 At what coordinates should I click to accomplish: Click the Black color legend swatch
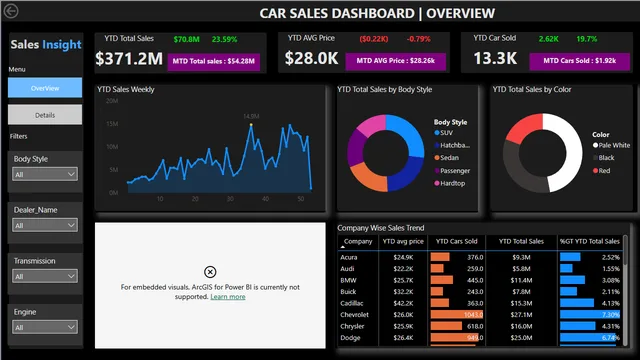tap(596, 158)
